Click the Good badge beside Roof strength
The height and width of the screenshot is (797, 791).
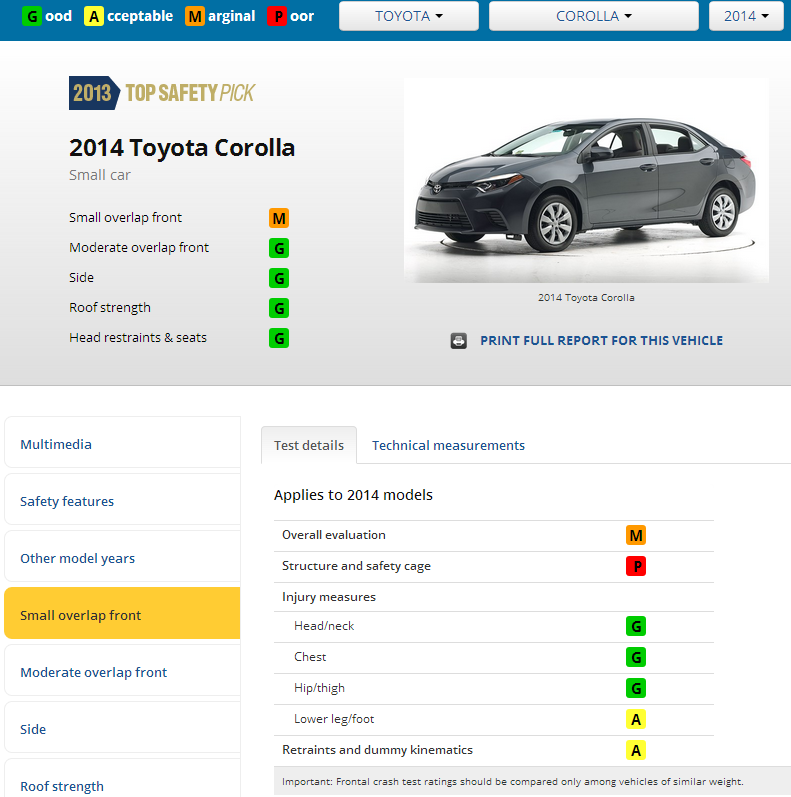279,308
